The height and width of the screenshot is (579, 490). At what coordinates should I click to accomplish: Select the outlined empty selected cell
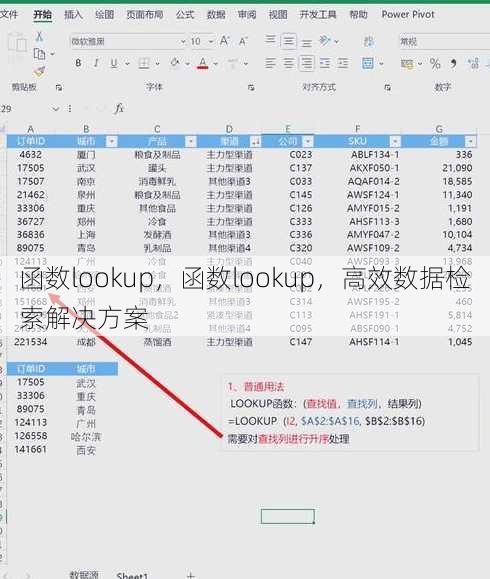click(x=288, y=516)
